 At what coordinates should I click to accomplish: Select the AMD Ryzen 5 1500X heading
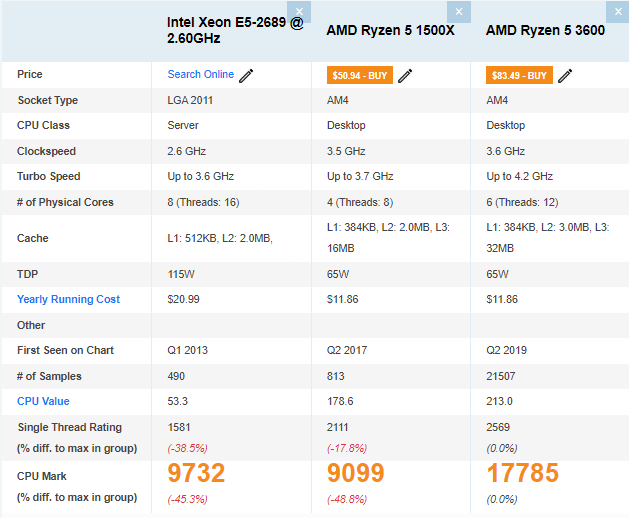pos(390,30)
